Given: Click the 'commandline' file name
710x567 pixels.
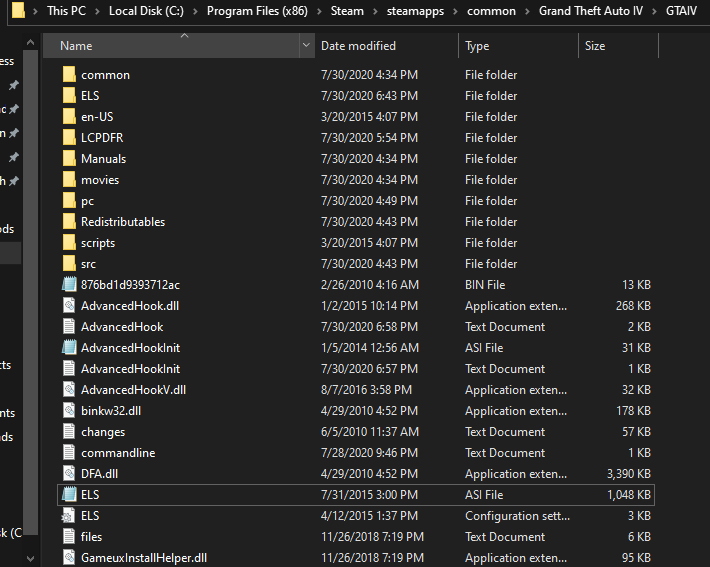Looking at the screenshot, I should click(x=118, y=452).
